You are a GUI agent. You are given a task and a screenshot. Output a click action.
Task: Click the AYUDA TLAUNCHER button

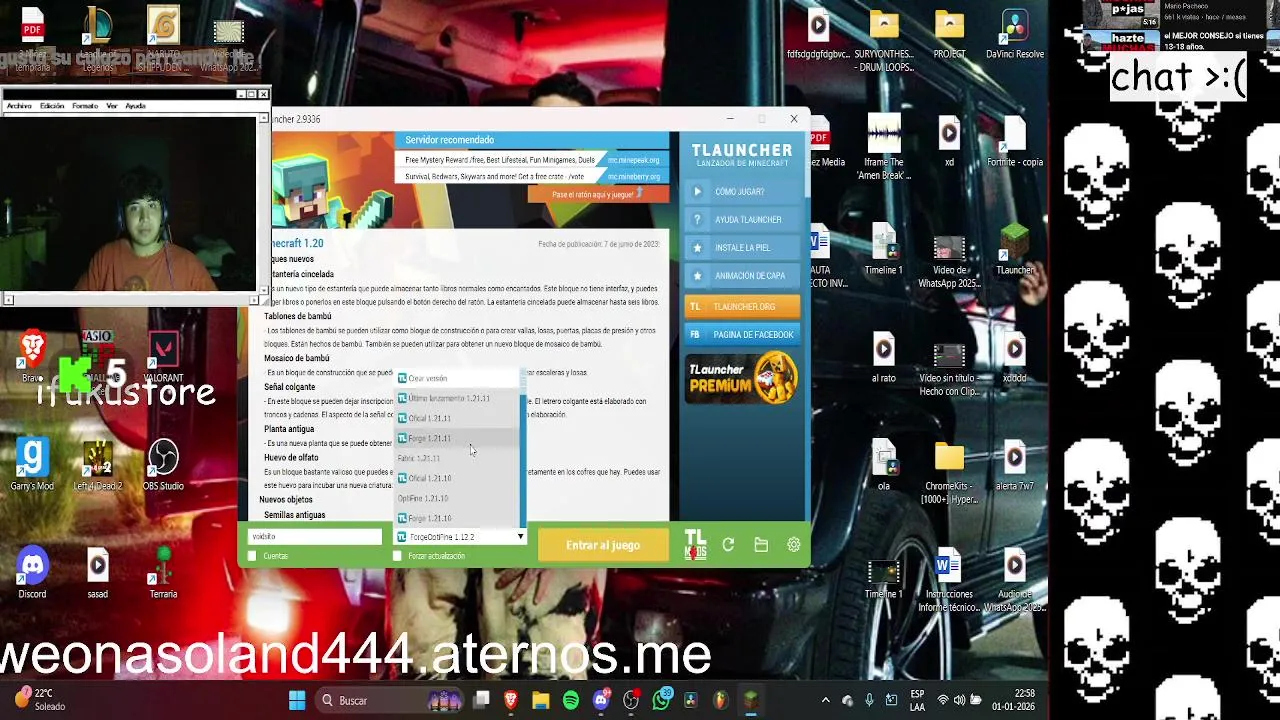pos(744,219)
